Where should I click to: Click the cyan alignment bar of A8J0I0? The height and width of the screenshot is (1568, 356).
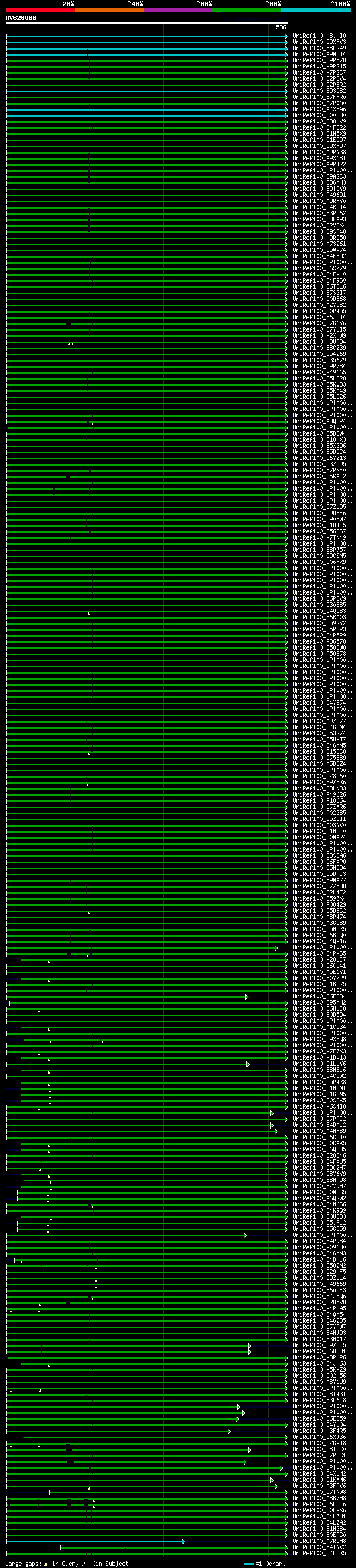click(146, 36)
